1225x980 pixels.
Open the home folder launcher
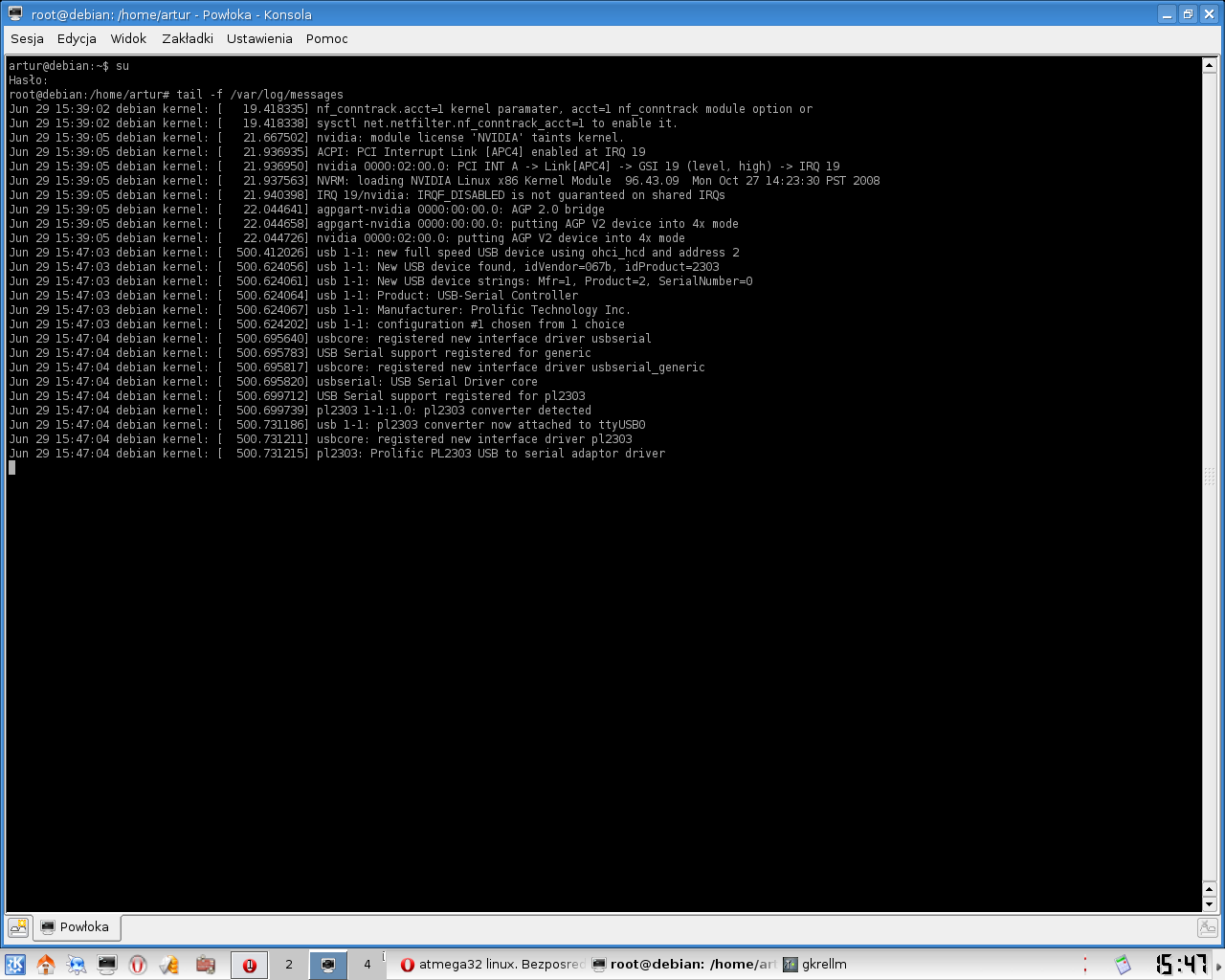click(x=46, y=965)
